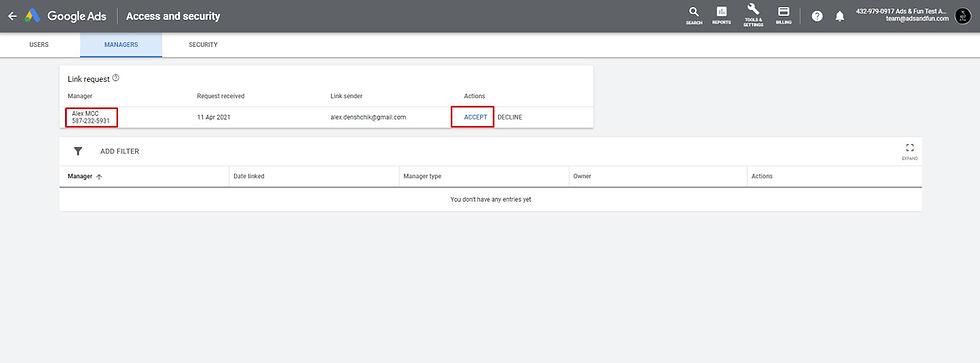Click the Link sender column label
The image size is (980, 363).
tap(346, 96)
